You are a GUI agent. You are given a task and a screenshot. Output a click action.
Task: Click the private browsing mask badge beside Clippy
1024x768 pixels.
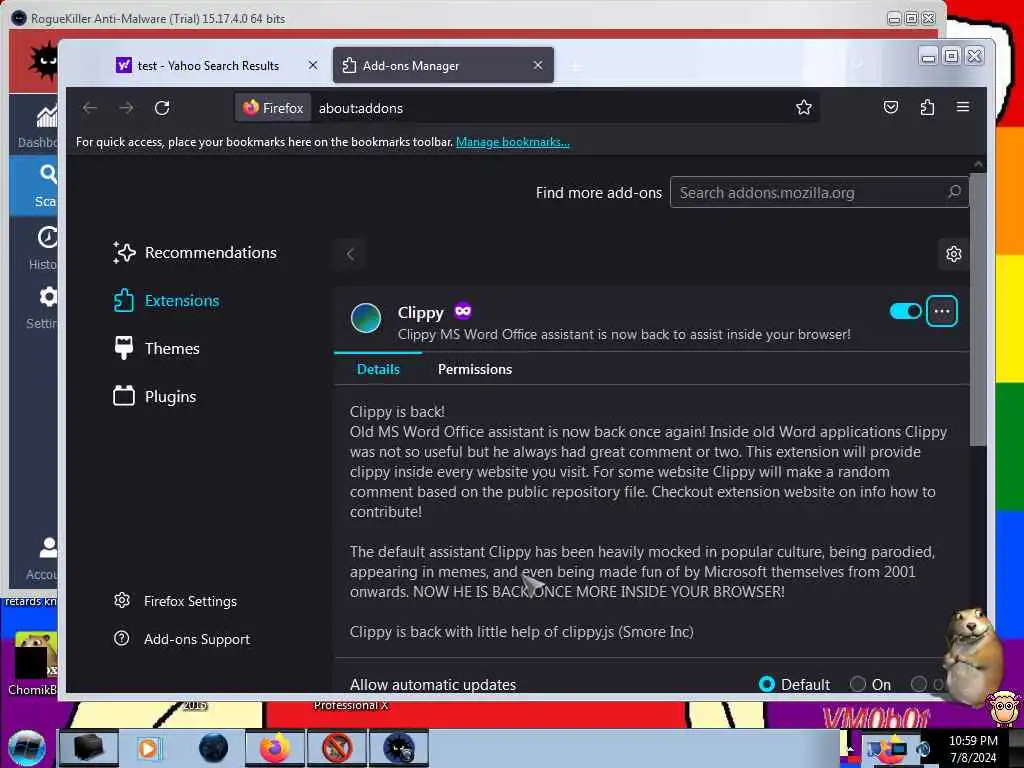click(463, 311)
